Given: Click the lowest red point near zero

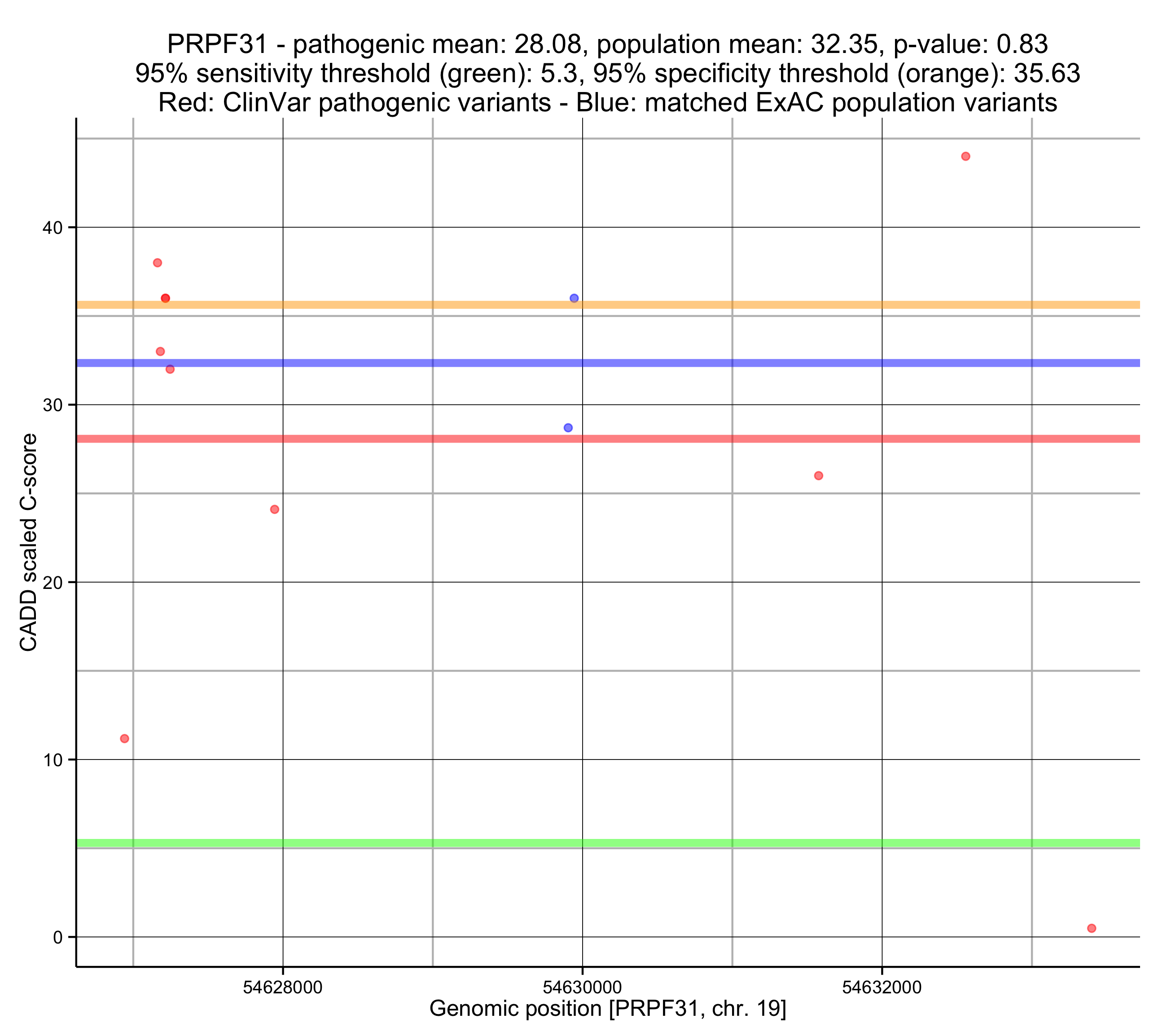Looking at the screenshot, I should pyautogui.click(x=1092, y=928).
